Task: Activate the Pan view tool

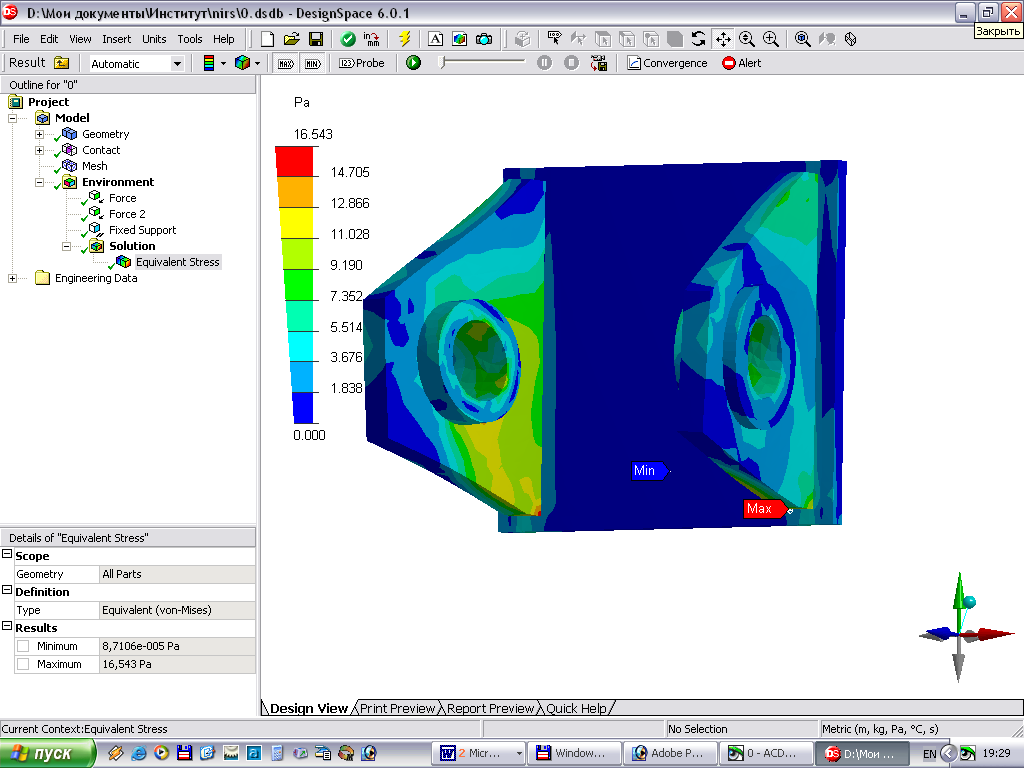Action: [x=723, y=39]
